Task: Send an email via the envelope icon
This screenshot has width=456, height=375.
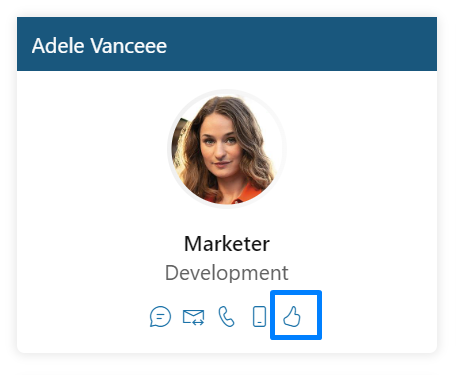Action: 194,317
